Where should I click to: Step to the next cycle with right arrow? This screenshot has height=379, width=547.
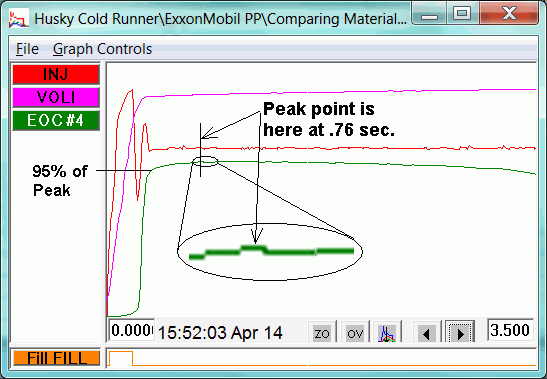tap(460, 333)
